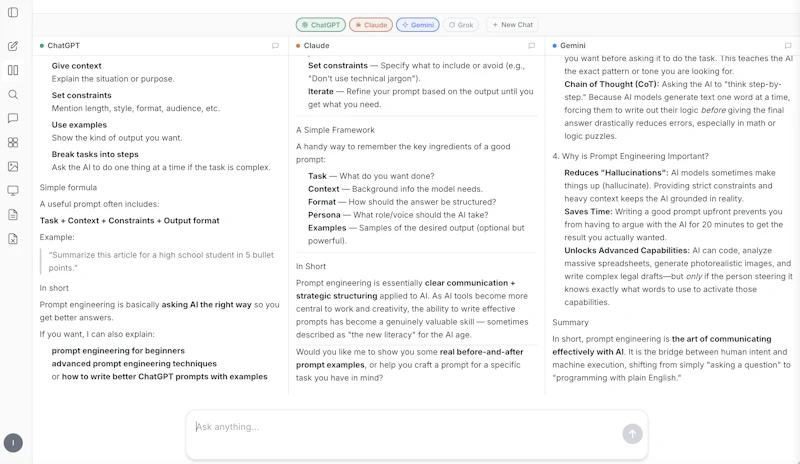Image resolution: width=800 pixels, height=464 pixels.
Task: Toggle the sidebar panel icon at top
Action: coord(13,12)
